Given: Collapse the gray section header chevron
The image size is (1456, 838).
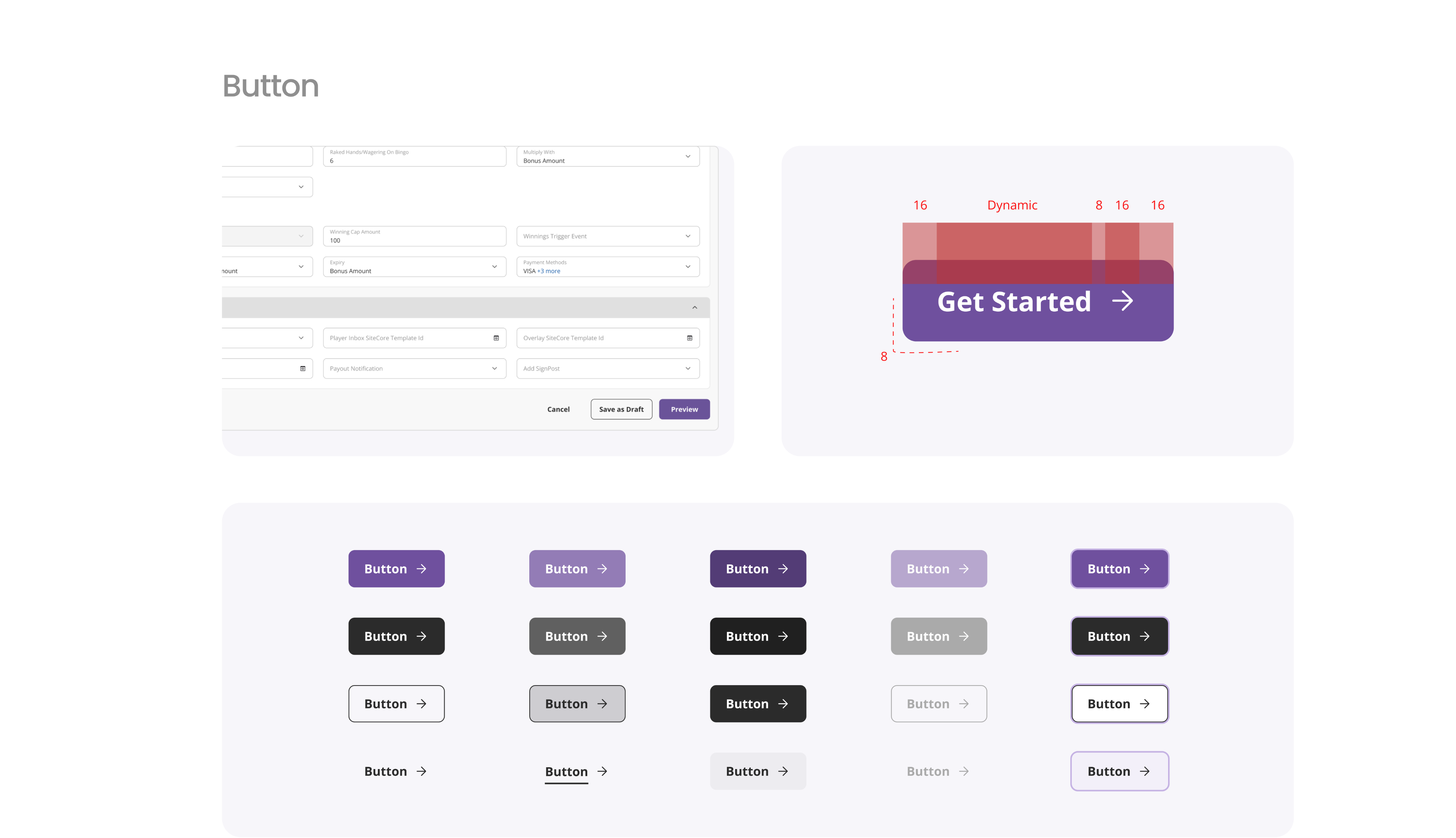Looking at the screenshot, I should tap(695, 307).
